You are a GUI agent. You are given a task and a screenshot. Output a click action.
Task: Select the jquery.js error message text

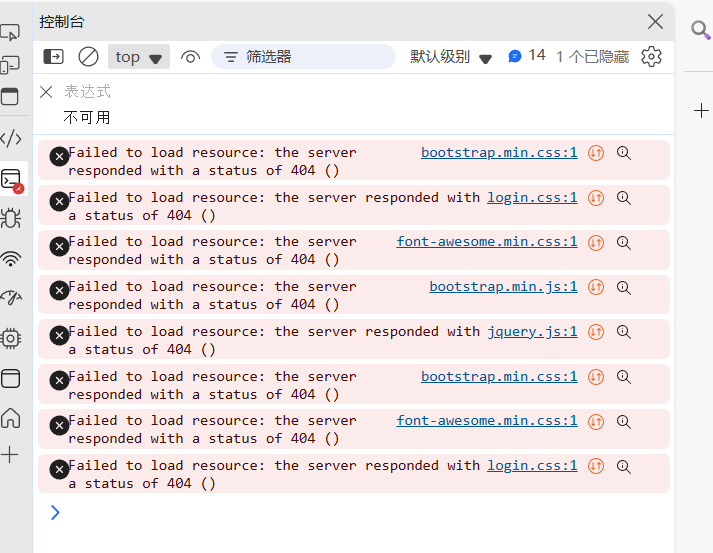pos(274,341)
